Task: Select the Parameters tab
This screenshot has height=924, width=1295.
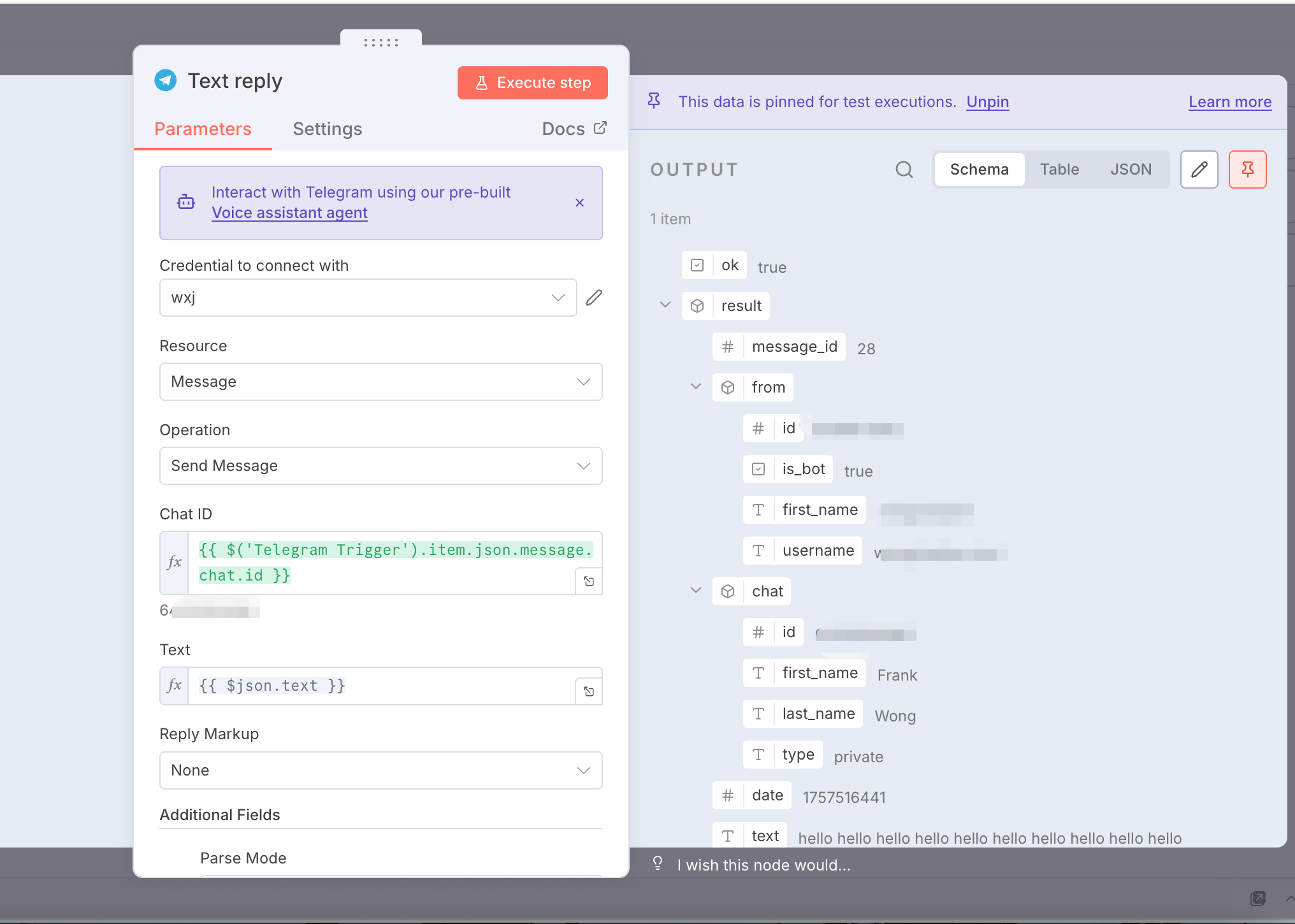Action: [203, 129]
